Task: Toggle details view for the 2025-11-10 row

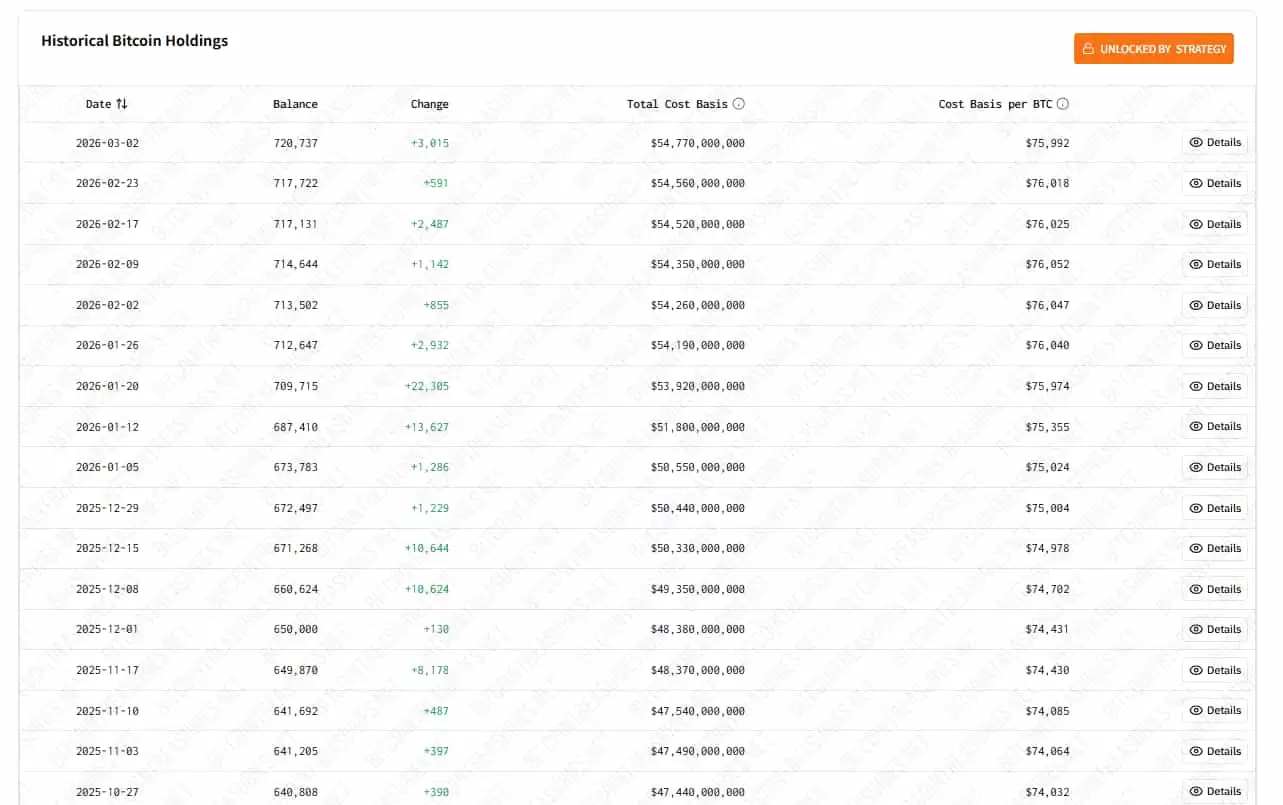Action: pyautogui.click(x=1214, y=710)
